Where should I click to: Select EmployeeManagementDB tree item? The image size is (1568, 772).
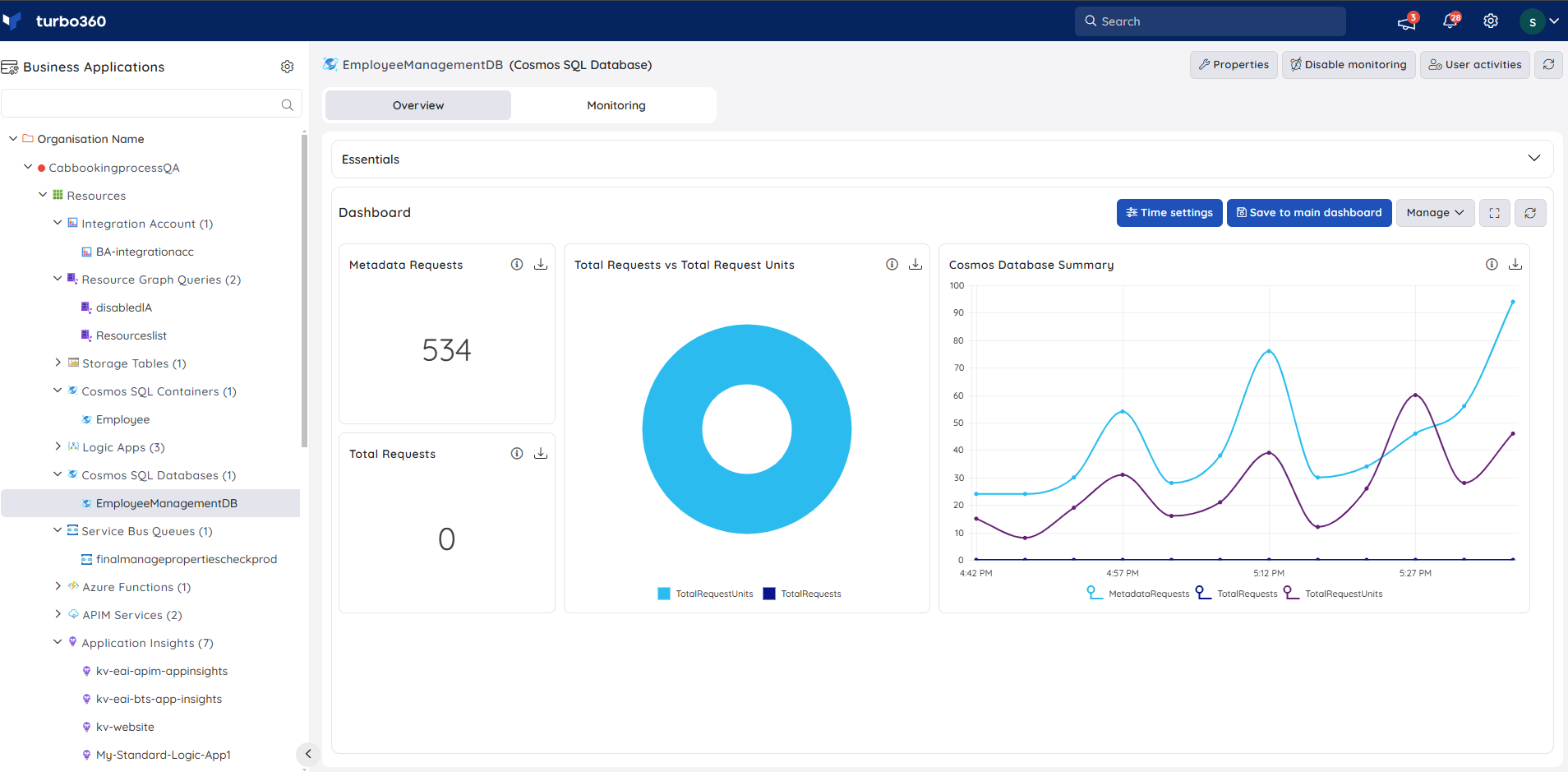point(150,503)
